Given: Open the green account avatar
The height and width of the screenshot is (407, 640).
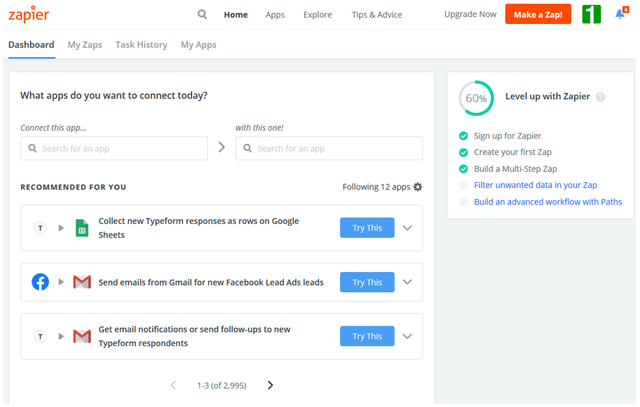Looking at the screenshot, I should 591,14.
